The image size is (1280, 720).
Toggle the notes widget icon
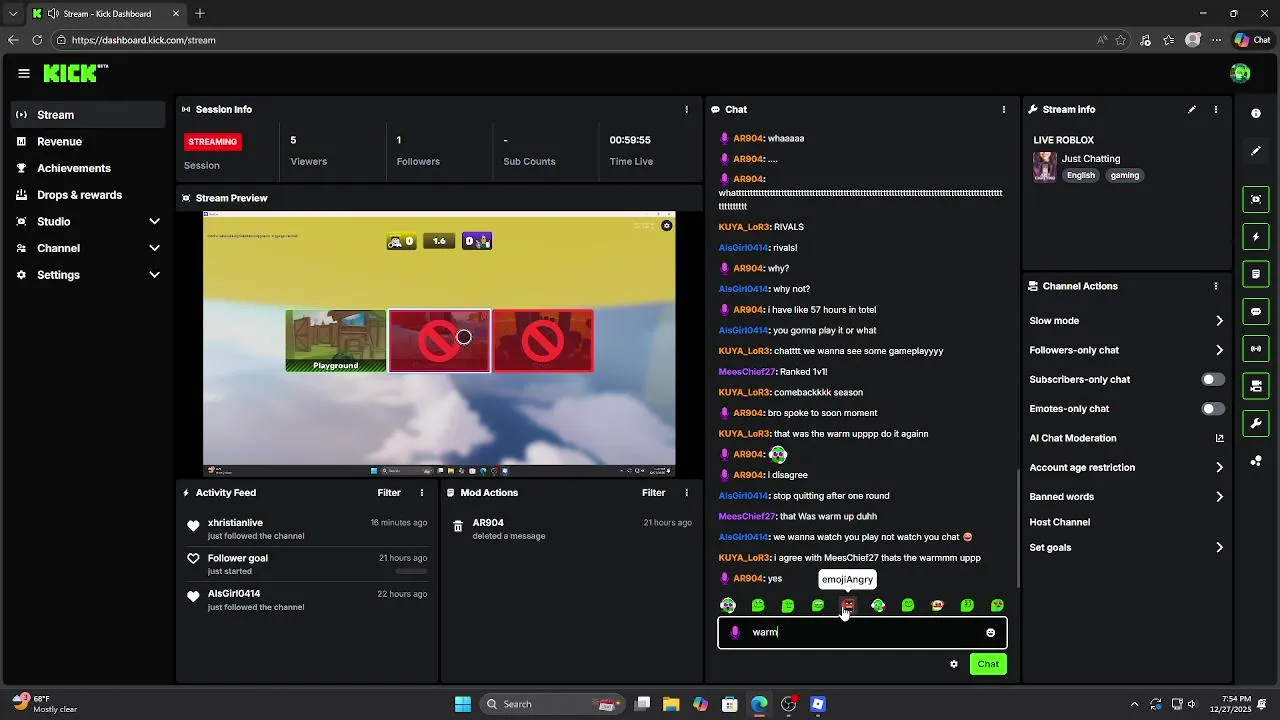1256,274
